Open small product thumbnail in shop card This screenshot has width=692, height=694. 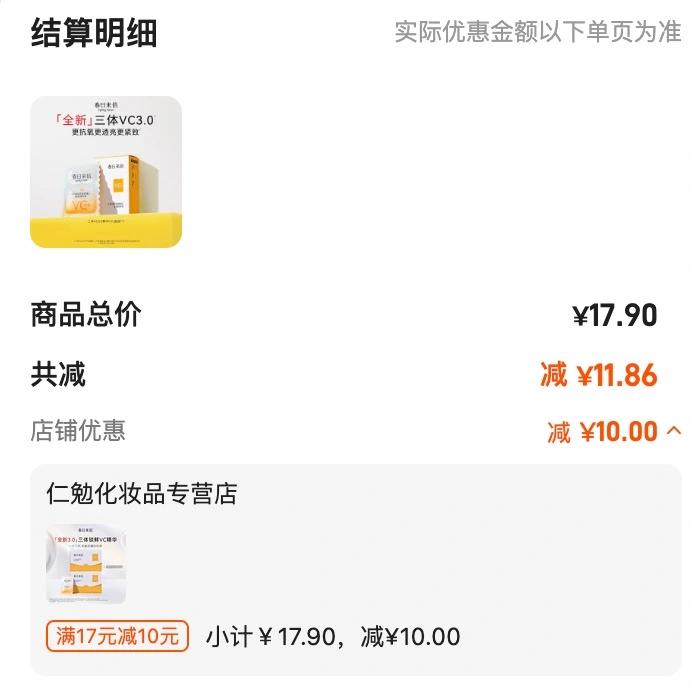click(x=86, y=564)
